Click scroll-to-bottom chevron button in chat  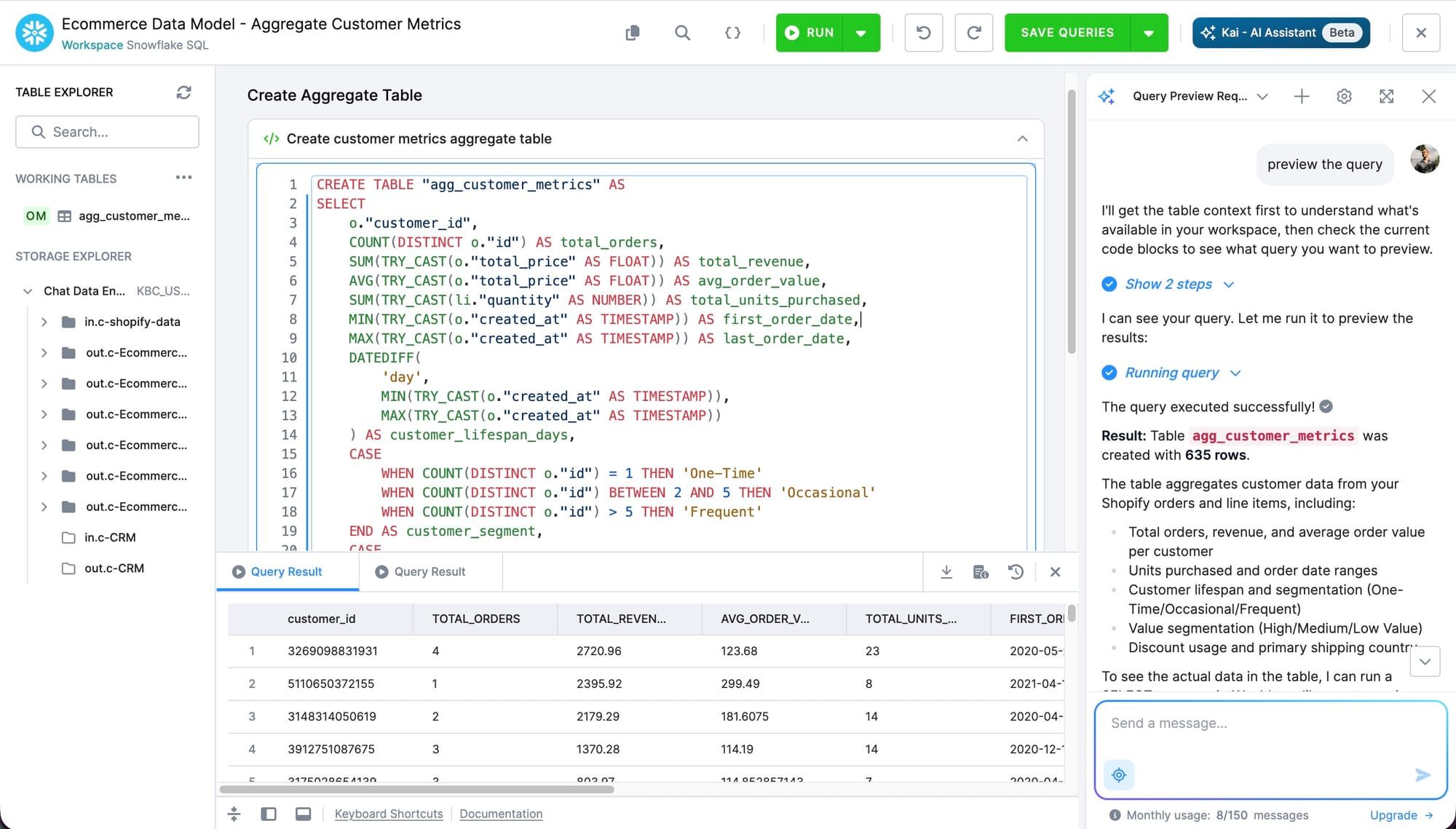1425,662
